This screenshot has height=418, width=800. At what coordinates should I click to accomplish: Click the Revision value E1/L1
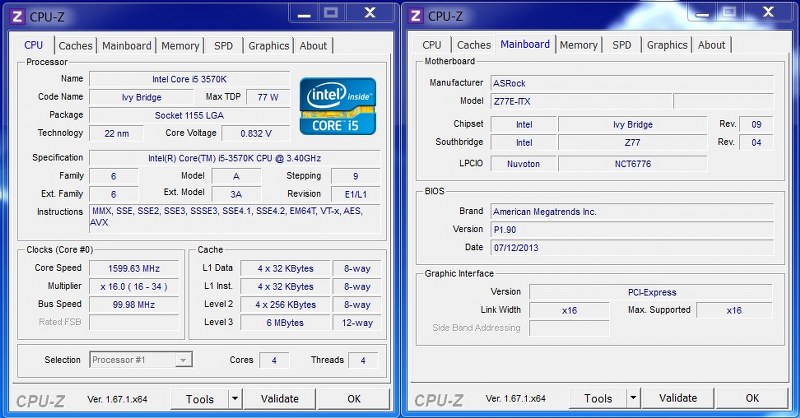(x=356, y=194)
